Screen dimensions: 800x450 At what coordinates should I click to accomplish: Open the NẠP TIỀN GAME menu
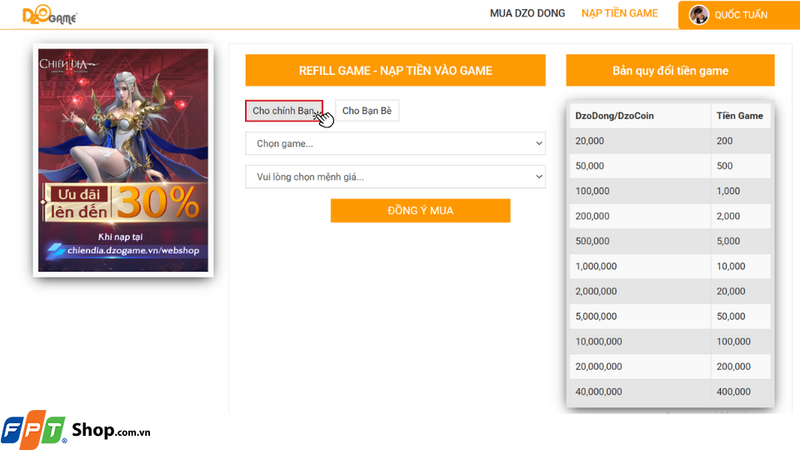[x=619, y=14]
